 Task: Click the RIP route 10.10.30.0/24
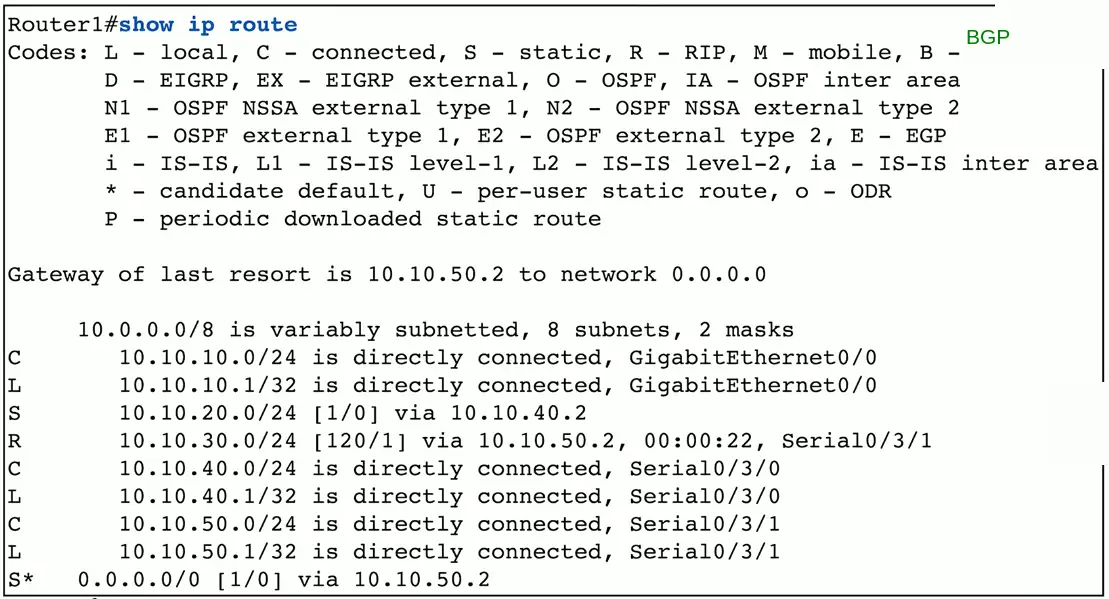pyautogui.click(x=215, y=441)
